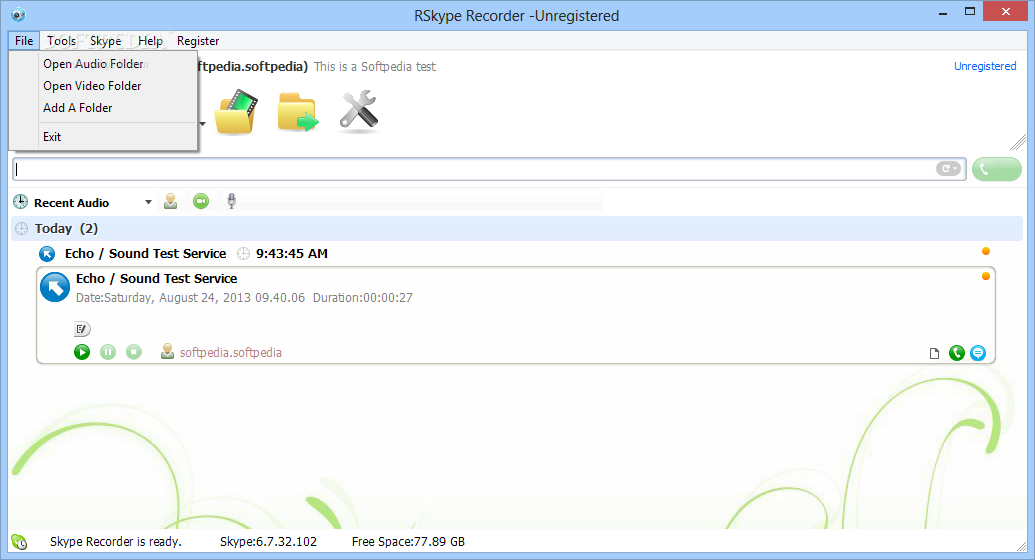Click the Echo / Sound Test Service card title

tap(156, 279)
